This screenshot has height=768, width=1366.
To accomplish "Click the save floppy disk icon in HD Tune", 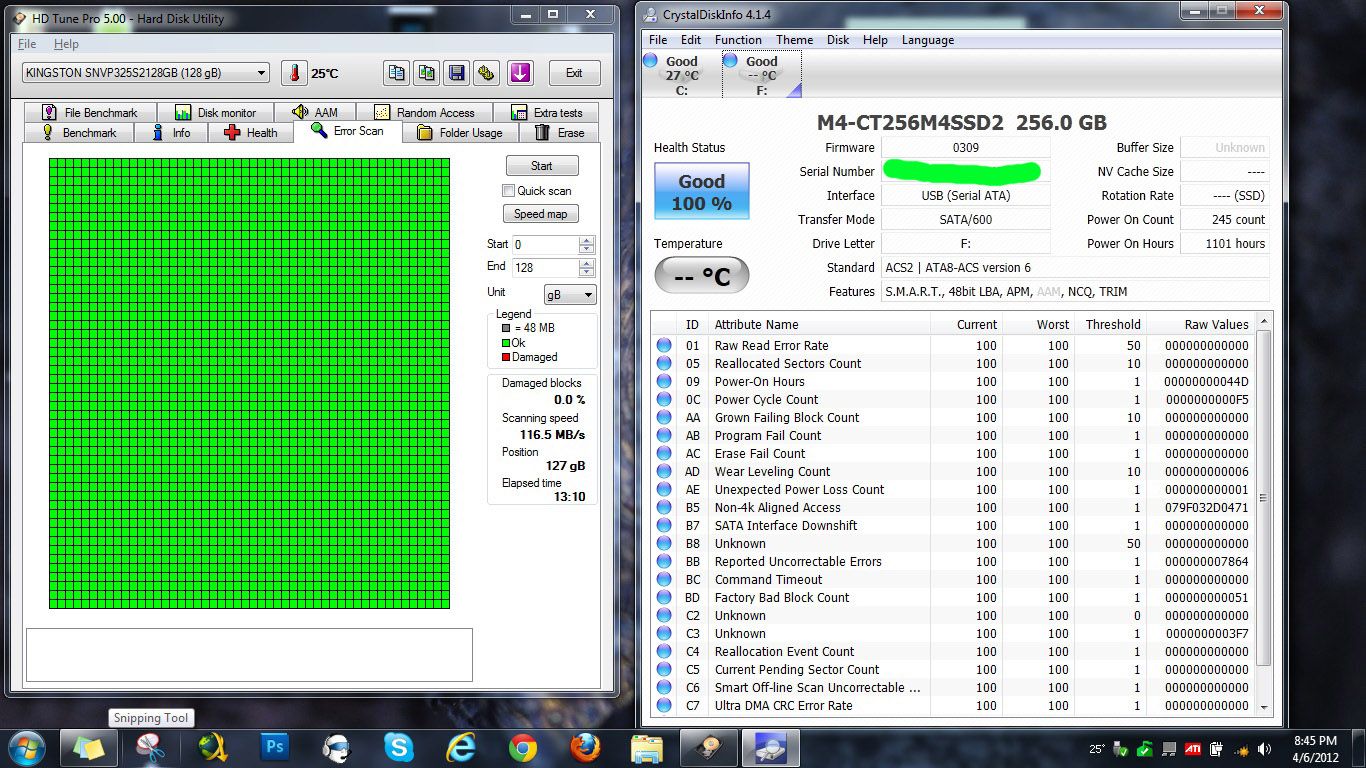I will tap(457, 73).
